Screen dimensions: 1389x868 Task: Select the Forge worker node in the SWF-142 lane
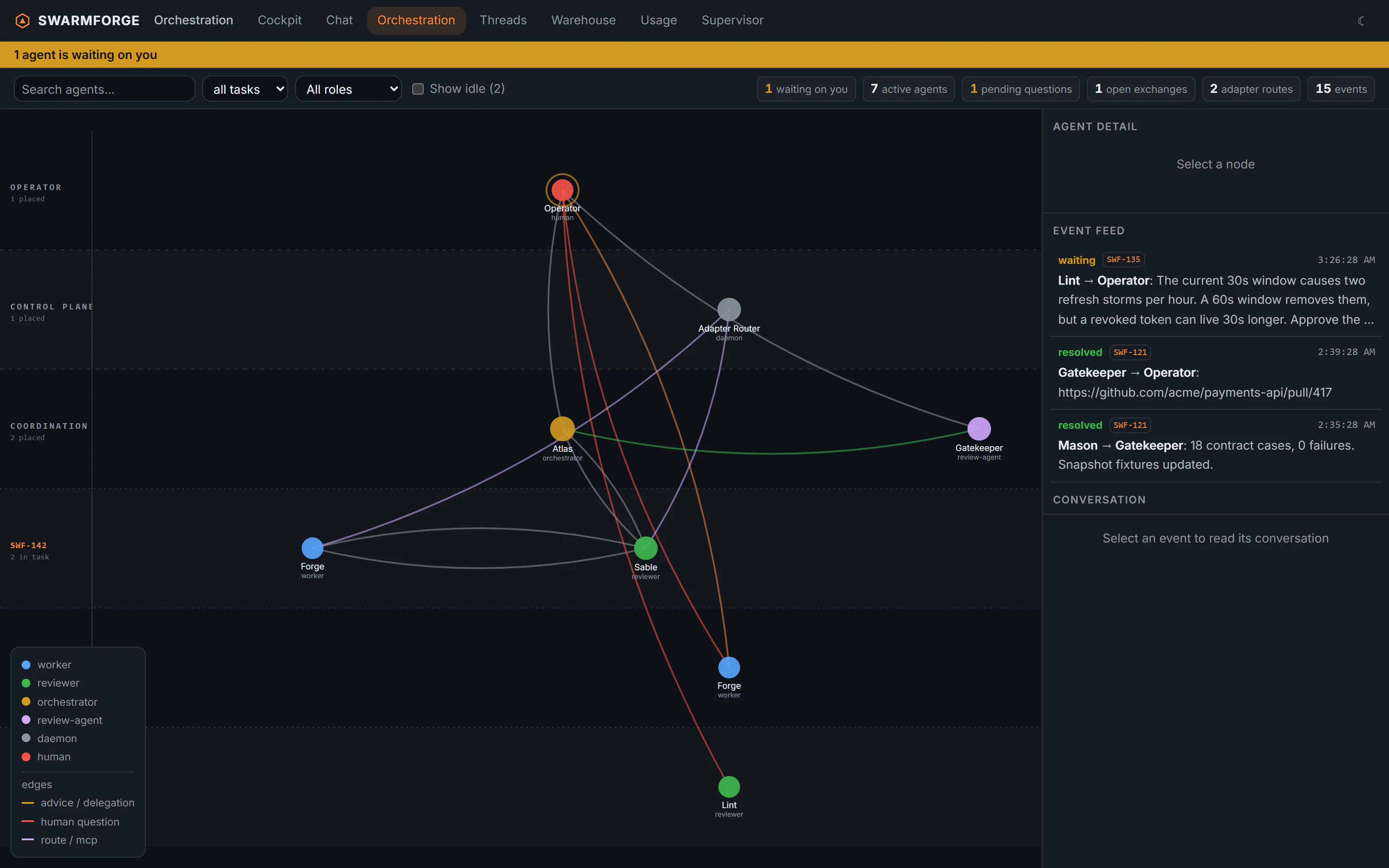tap(312, 548)
